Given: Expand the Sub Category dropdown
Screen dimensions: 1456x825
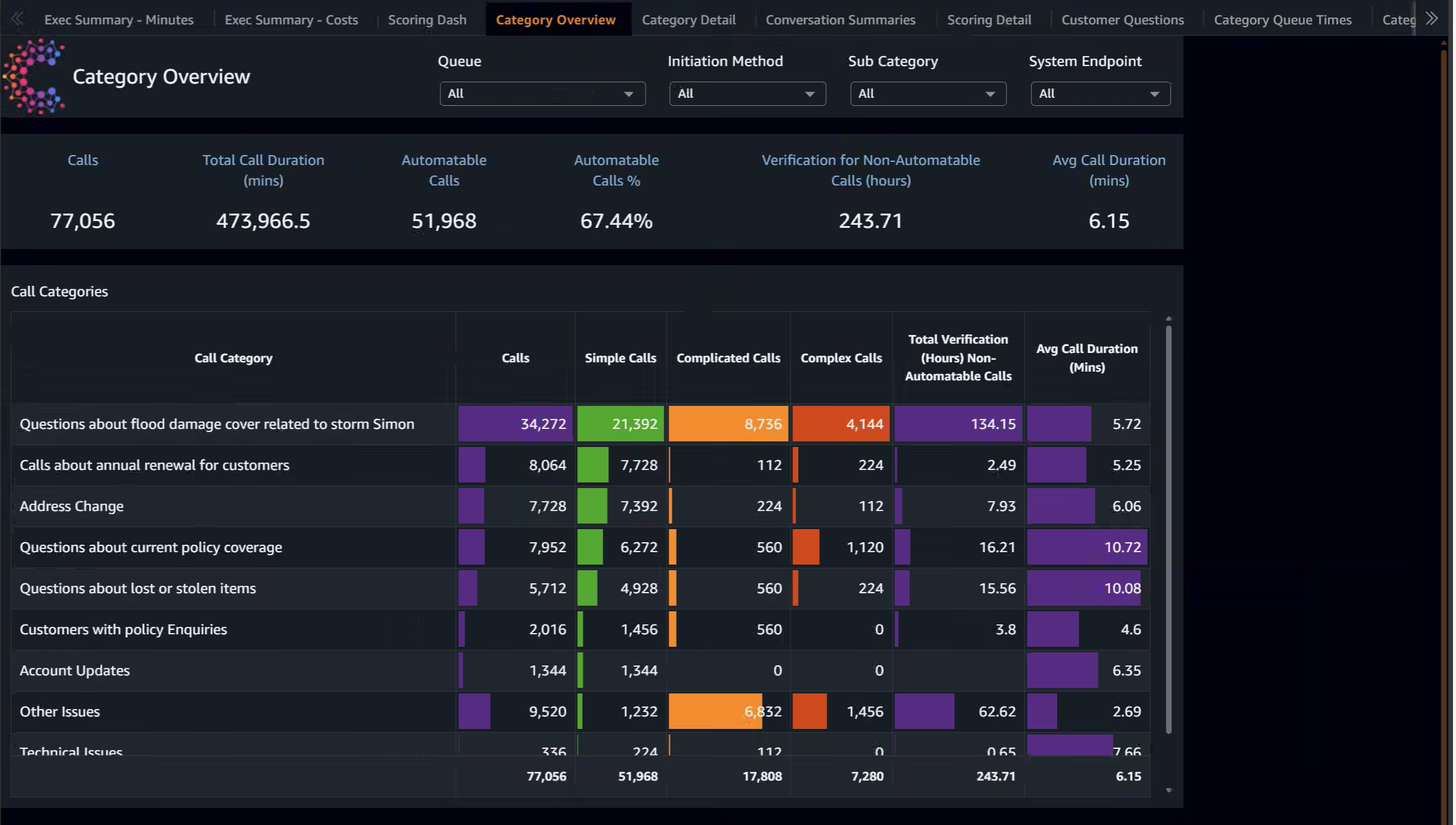Looking at the screenshot, I should [x=928, y=94].
